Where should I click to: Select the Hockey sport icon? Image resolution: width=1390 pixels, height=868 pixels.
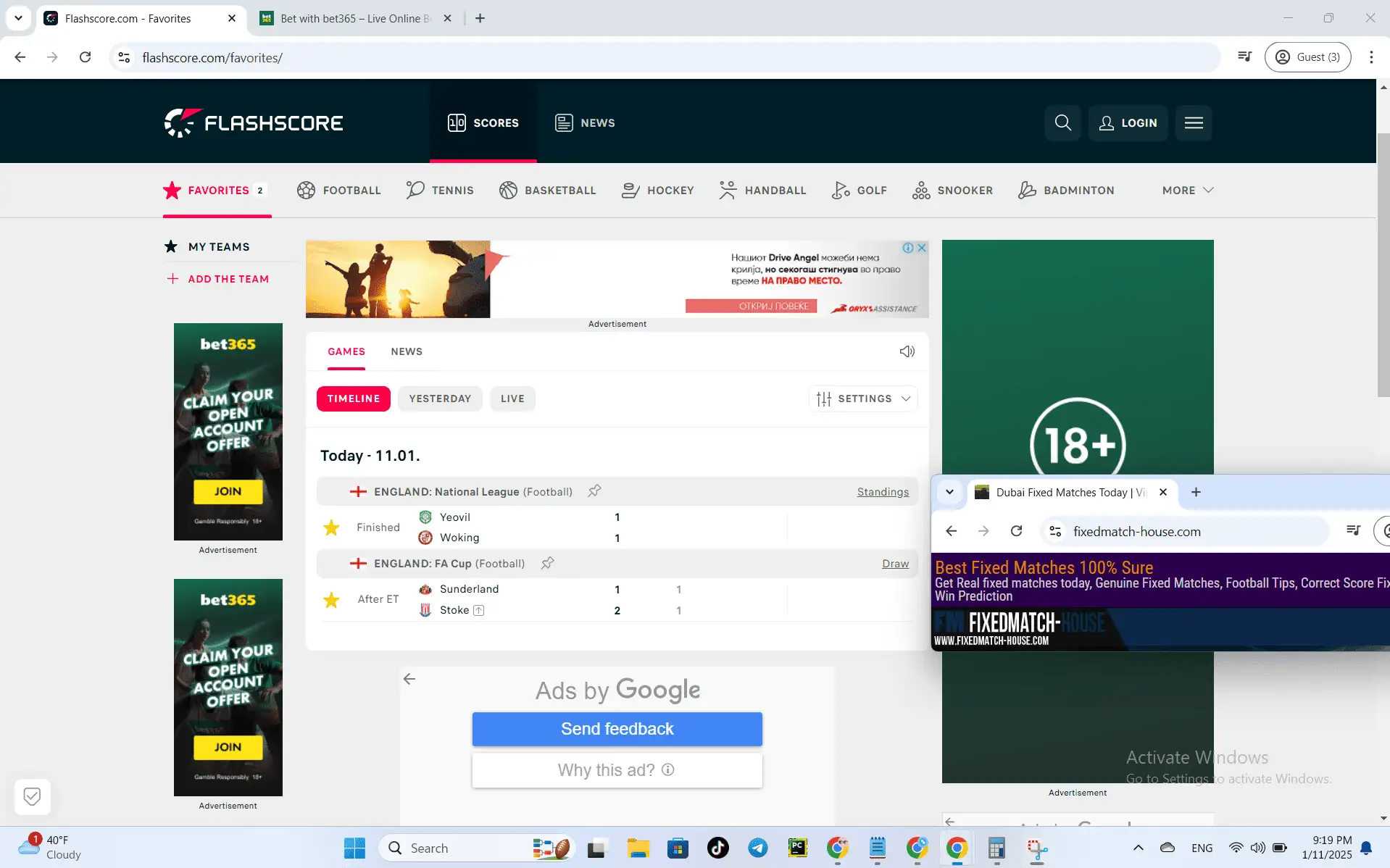(x=629, y=190)
